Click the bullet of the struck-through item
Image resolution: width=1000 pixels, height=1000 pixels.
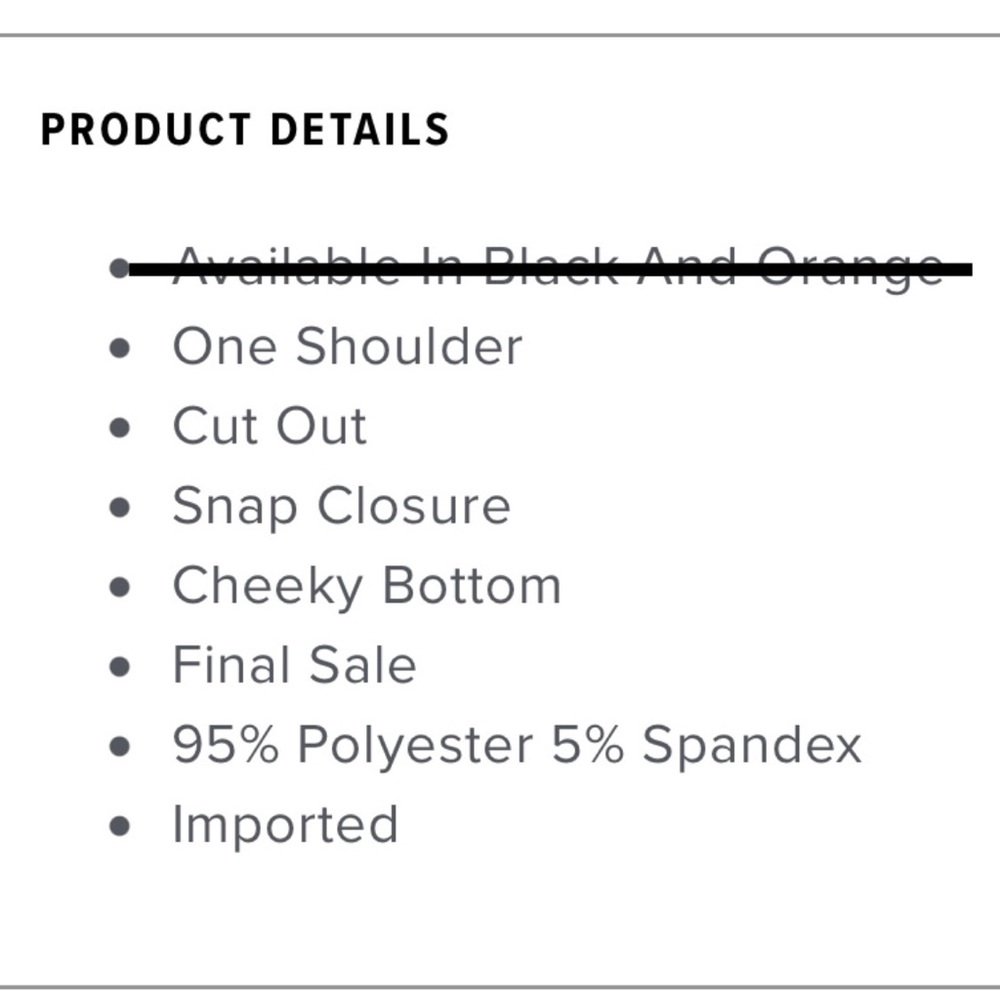(x=119, y=268)
